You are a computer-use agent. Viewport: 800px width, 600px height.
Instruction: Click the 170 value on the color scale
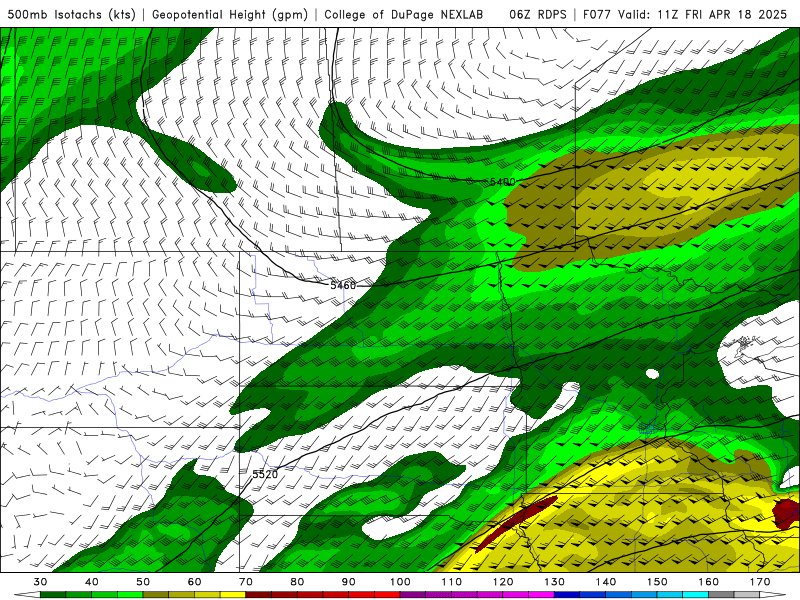coord(760,582)
